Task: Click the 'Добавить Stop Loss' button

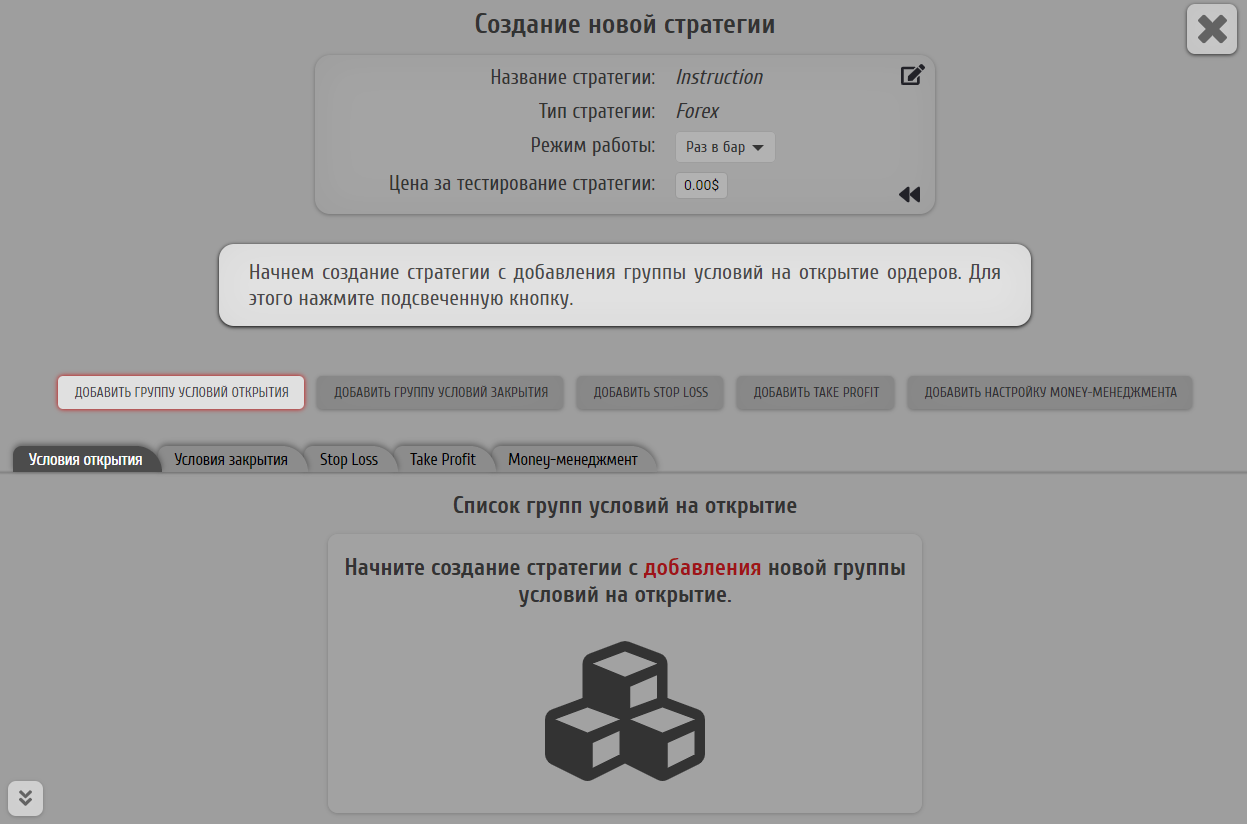Action: [650, 392]
